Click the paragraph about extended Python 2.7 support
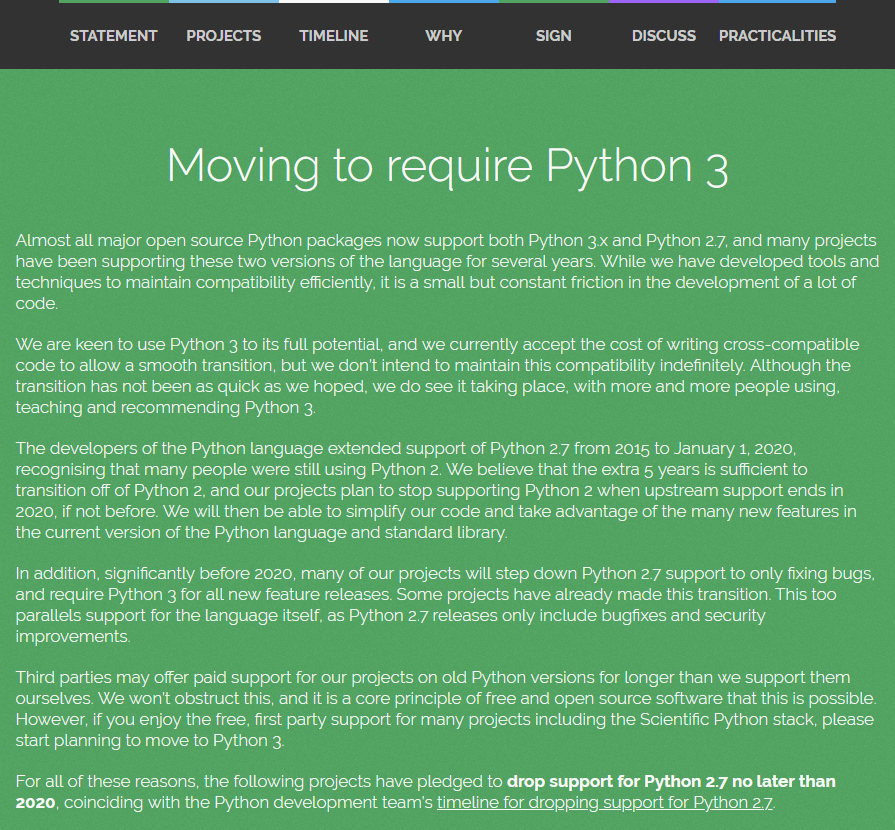 click(447, 490)
